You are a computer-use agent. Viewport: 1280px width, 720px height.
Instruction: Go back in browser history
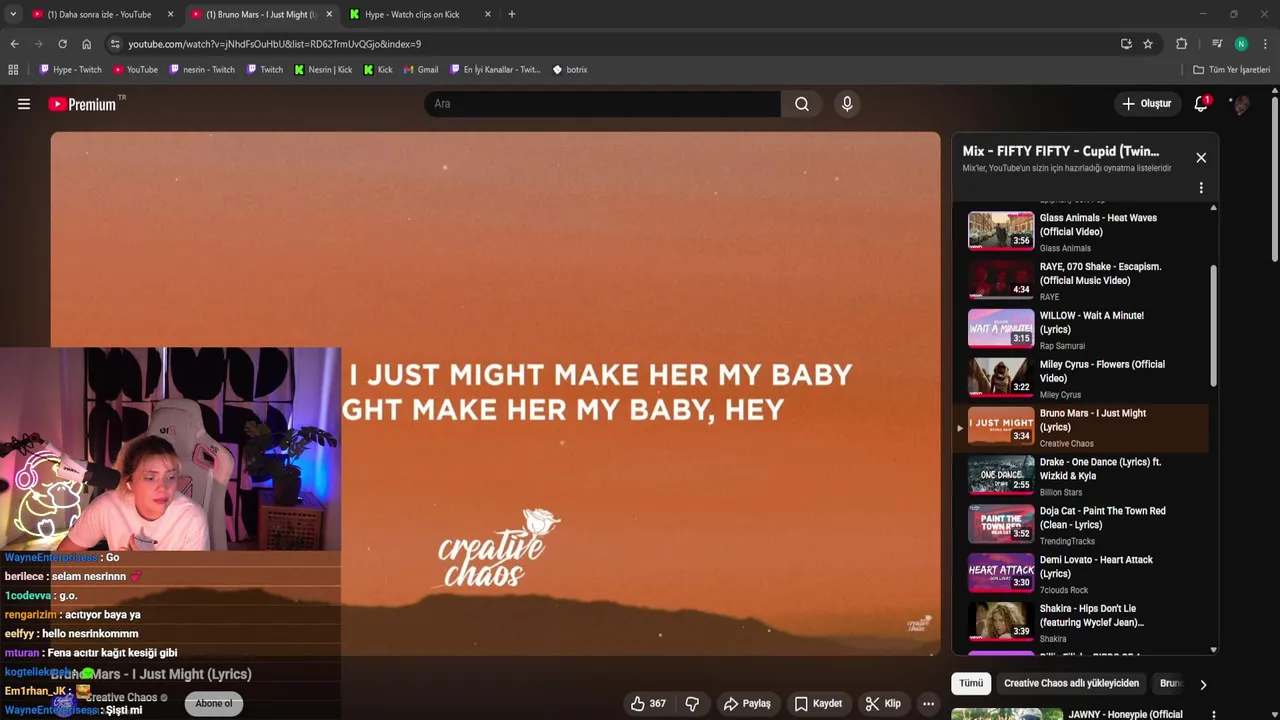14,44
